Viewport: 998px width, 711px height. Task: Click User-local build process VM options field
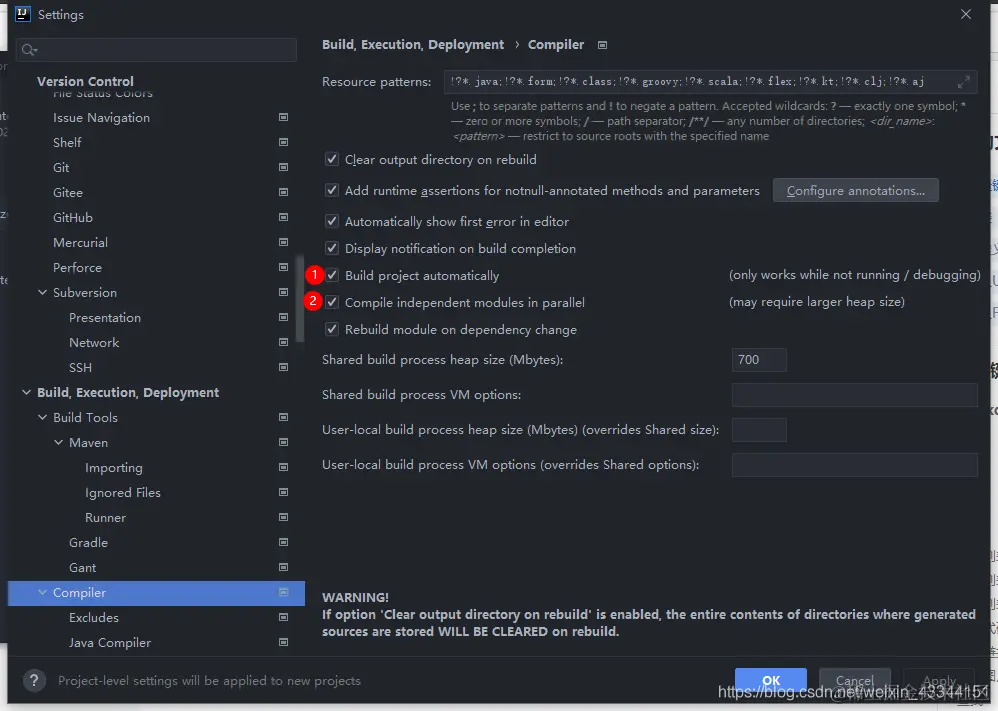point(854,465)
